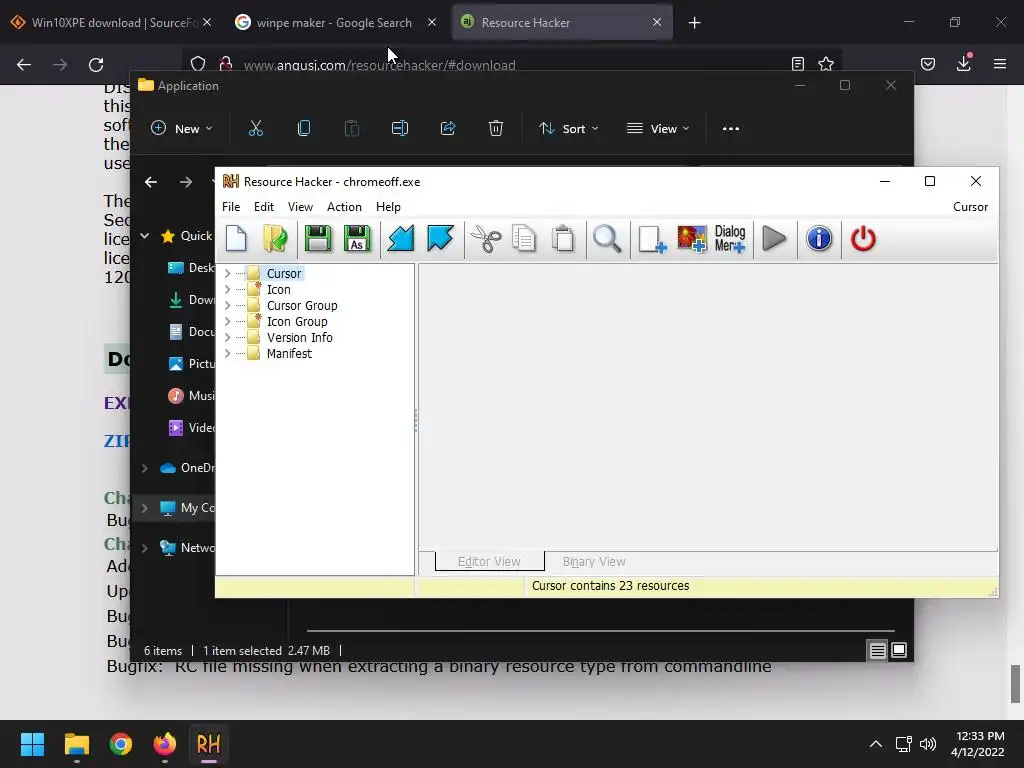Screen dimensions: 1024x768
Task: Click Copy icon in Application explorer toolbar
Action: 304,129
